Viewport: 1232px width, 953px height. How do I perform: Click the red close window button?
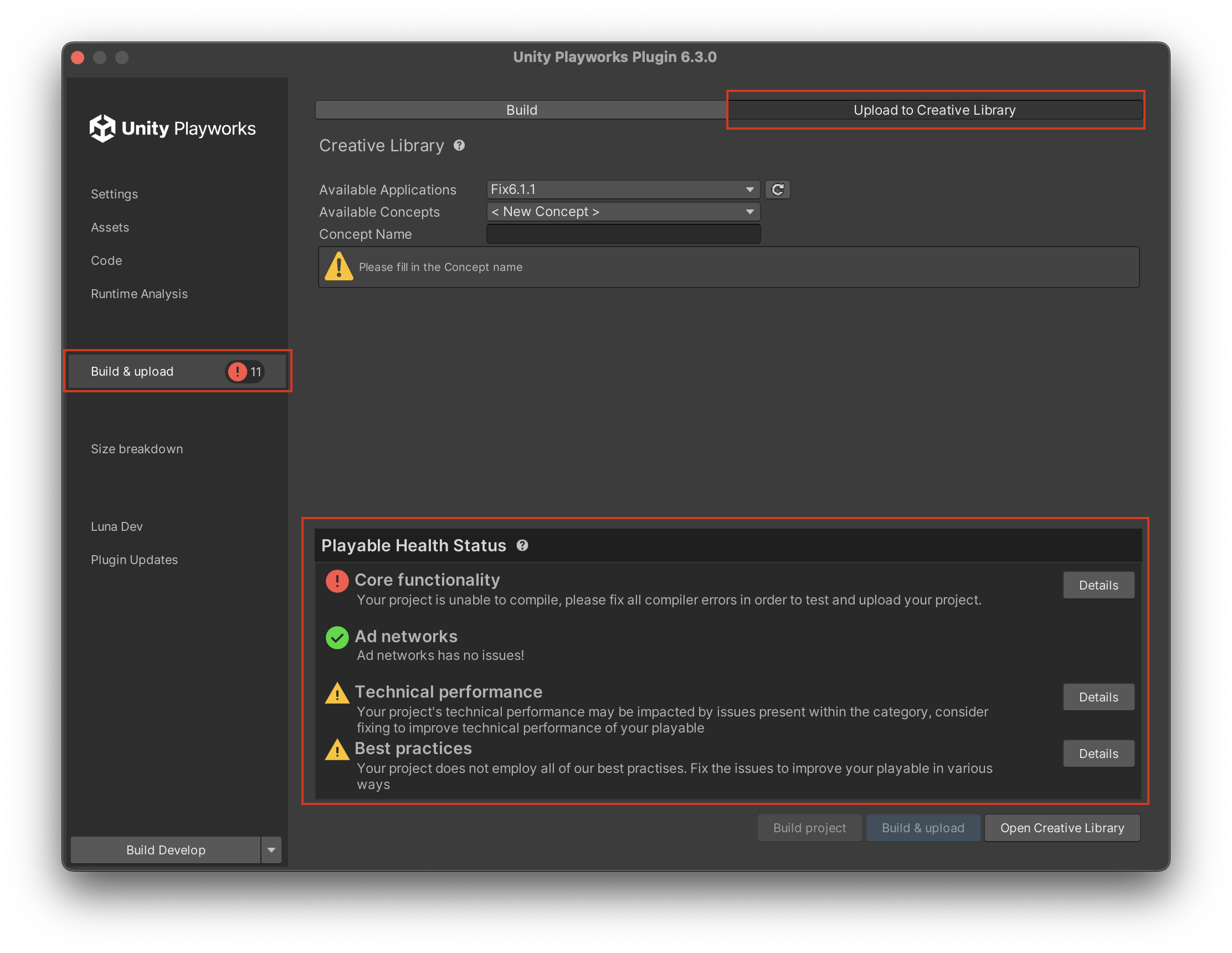pyautogui.click(x=79, y=58)
